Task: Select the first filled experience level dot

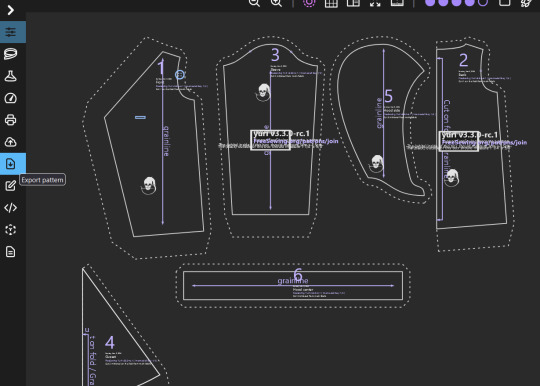Action: click(430, 3)
